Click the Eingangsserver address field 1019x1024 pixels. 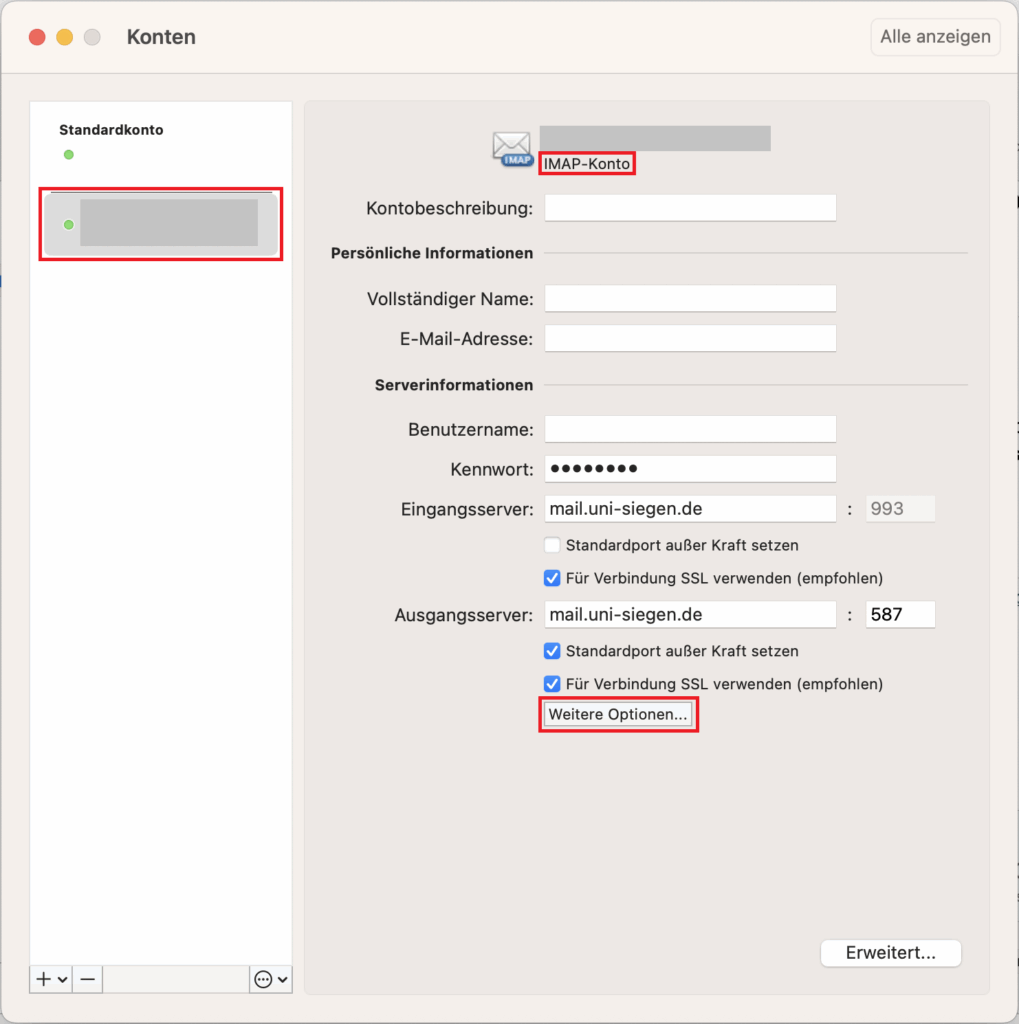(690, 509)
